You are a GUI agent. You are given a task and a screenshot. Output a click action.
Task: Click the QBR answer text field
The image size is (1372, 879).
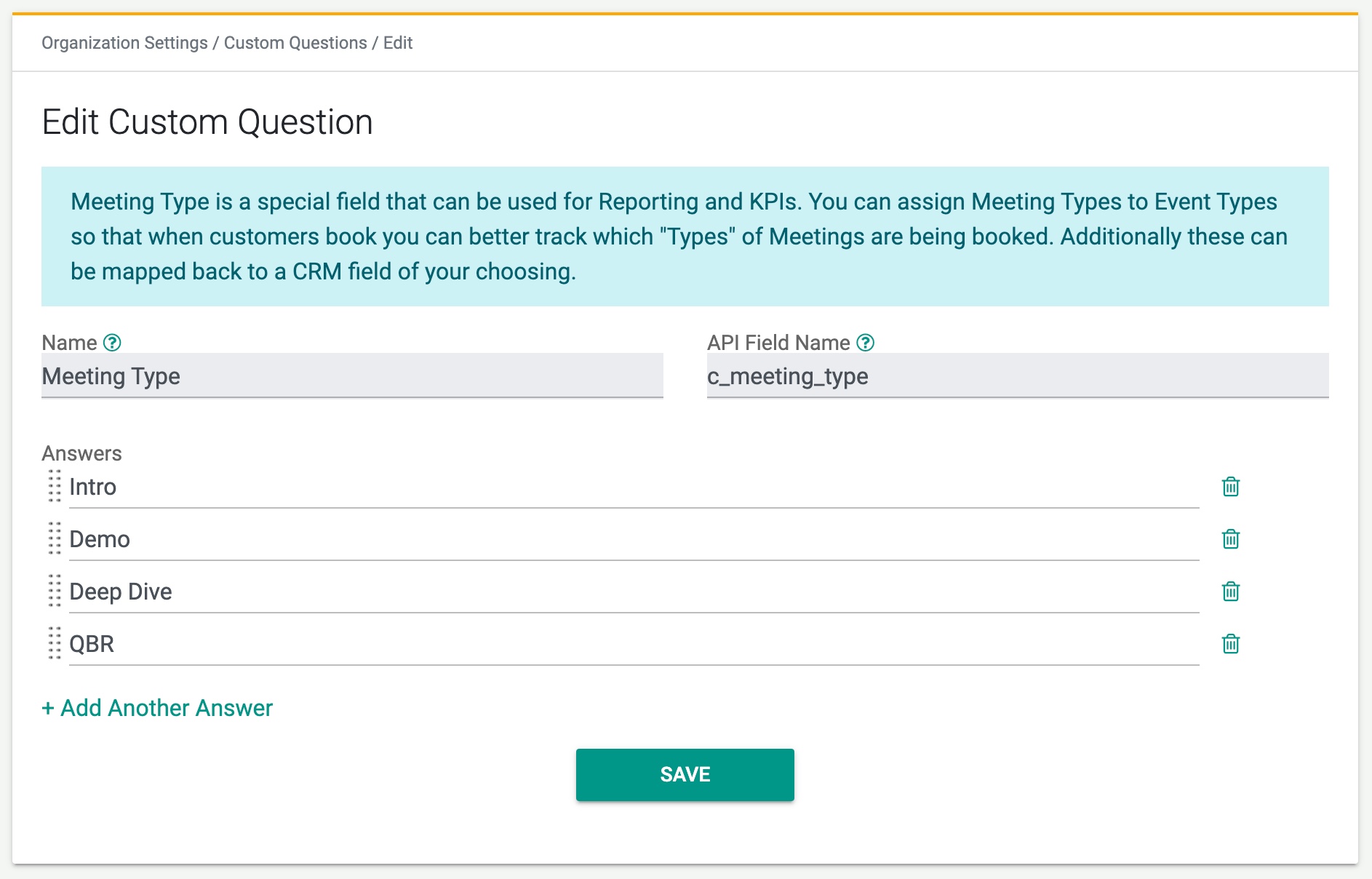436,643
